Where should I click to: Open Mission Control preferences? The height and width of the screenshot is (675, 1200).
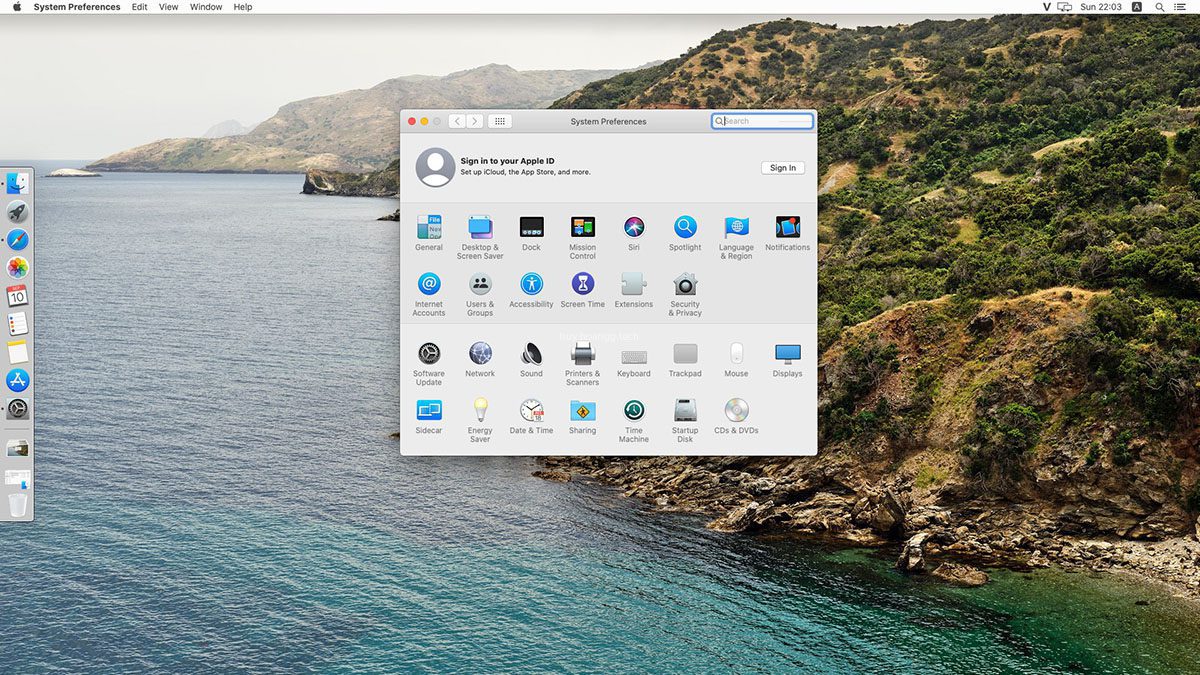coord(582,237)
